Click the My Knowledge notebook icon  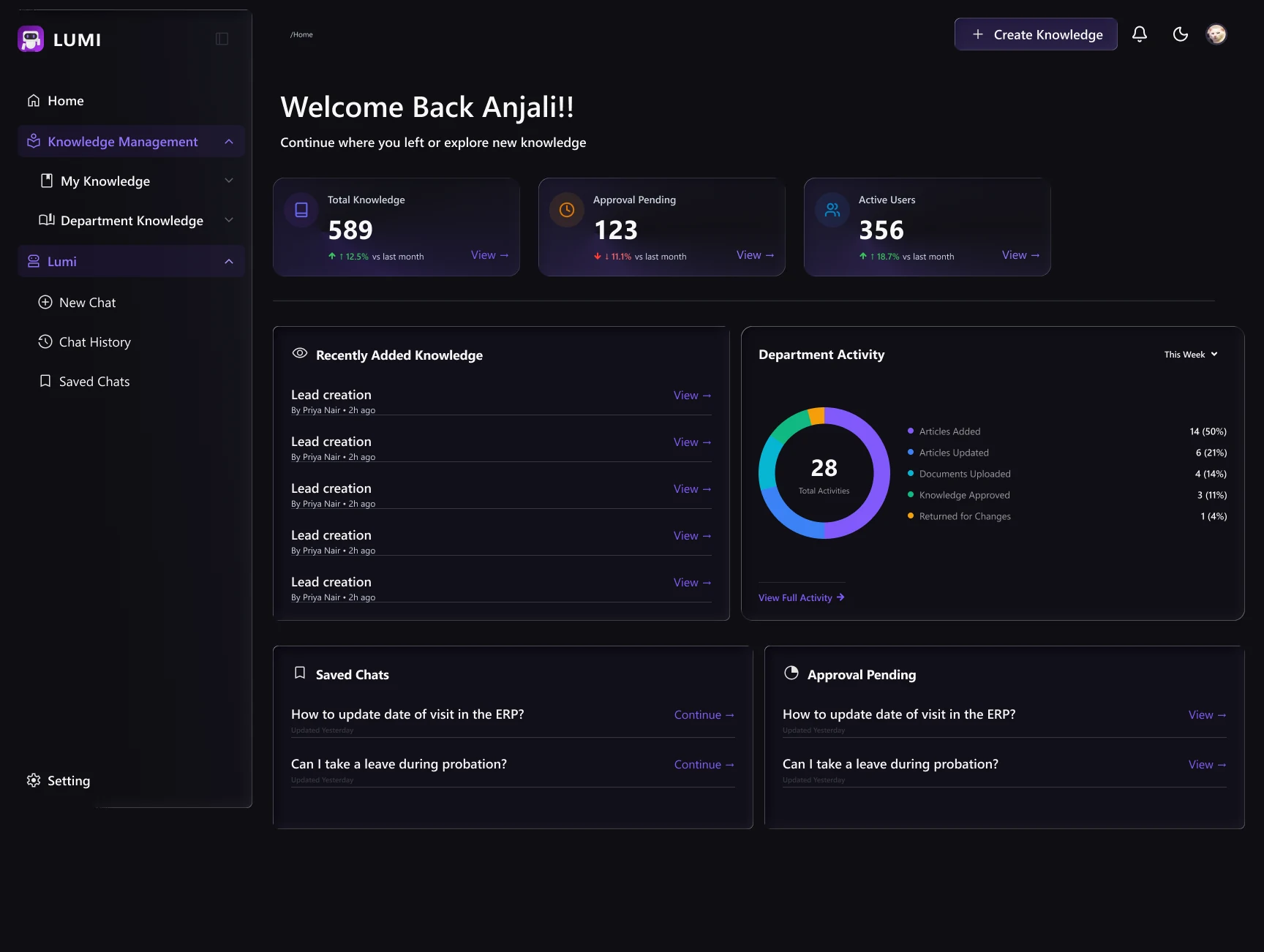pos(47,181)
